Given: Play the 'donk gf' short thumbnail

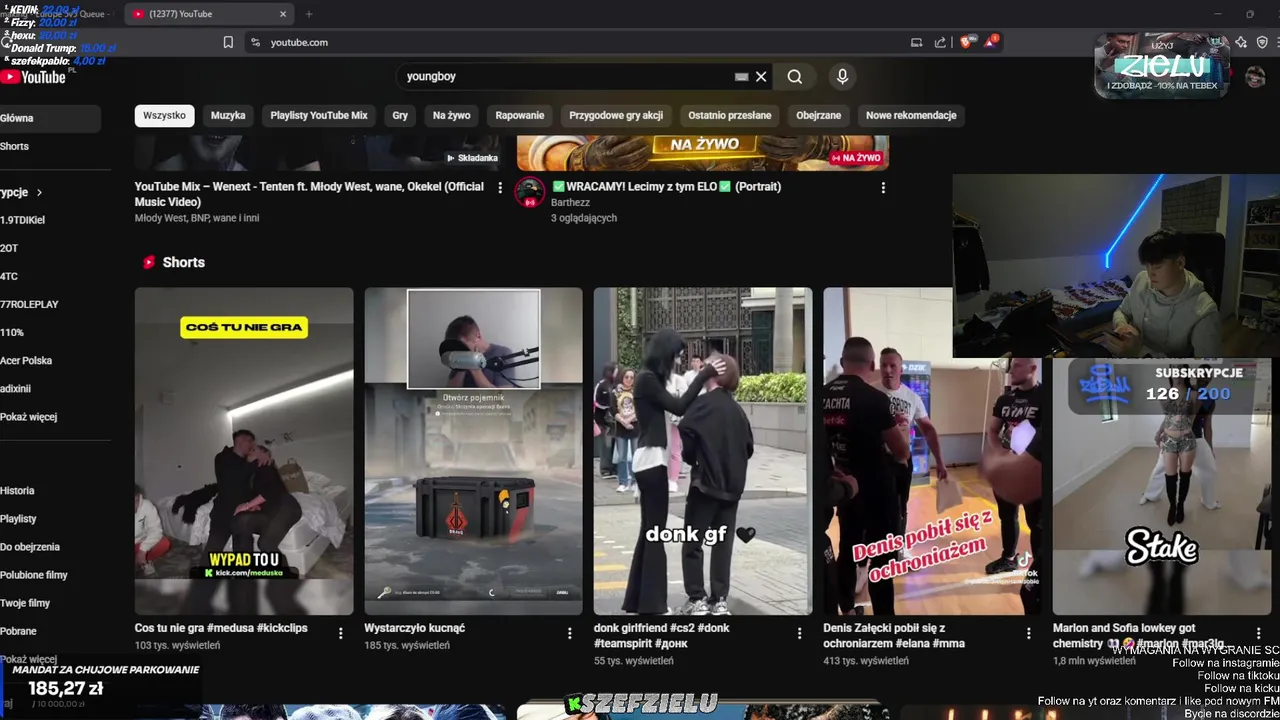Looking at the screenshot, I should [x=703, y=451].
